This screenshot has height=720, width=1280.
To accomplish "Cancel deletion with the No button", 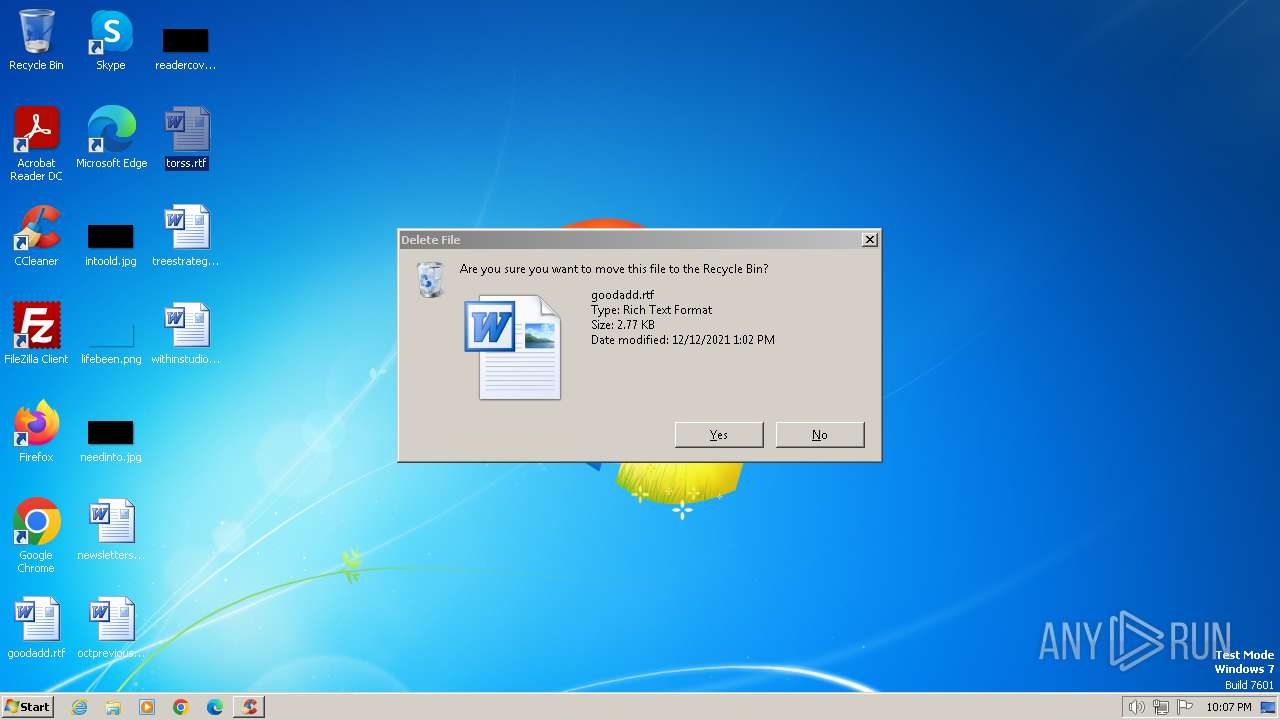I will click(x=820, y=435).
